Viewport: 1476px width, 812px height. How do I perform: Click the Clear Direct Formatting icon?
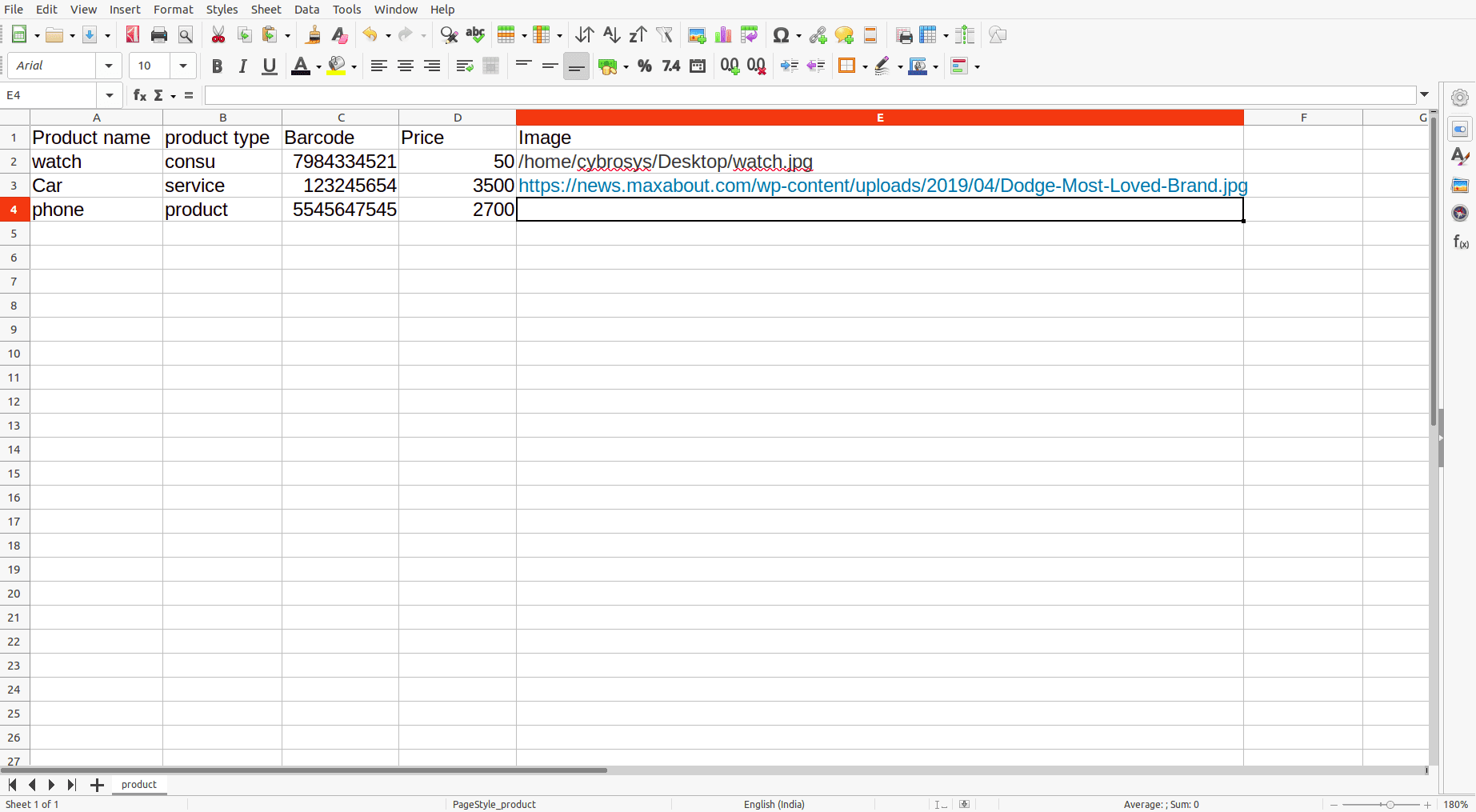pyautogui.click(x=339, y=34)
